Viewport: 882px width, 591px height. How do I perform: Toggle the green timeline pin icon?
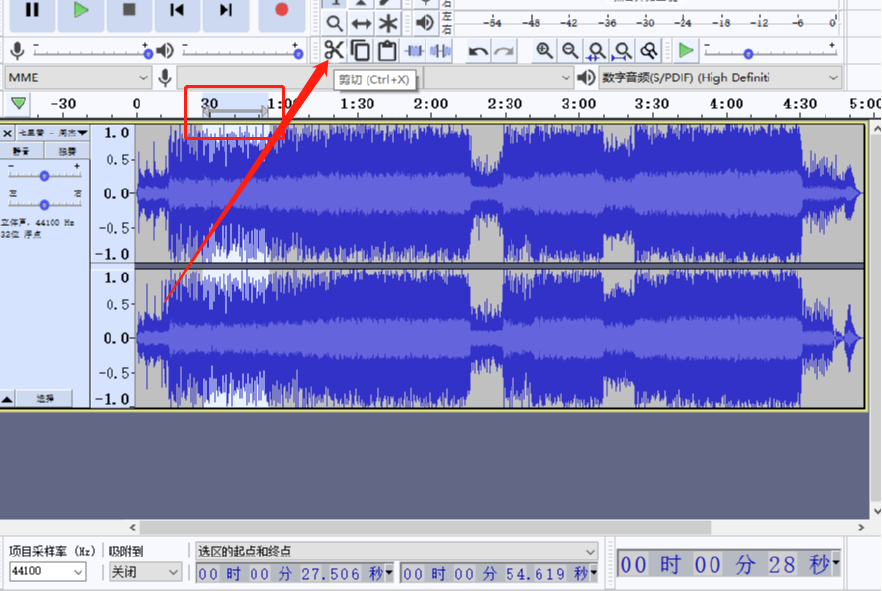19,103
